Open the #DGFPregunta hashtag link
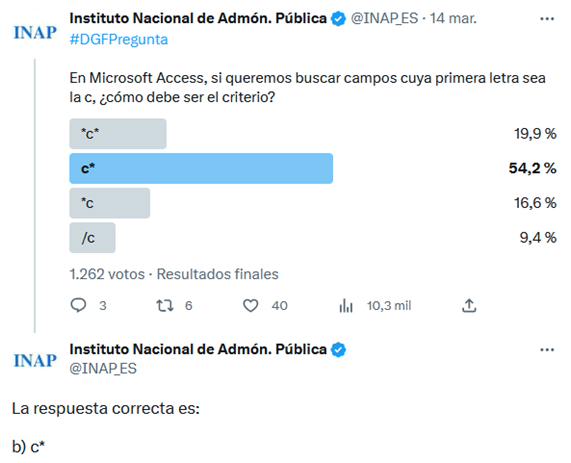 click(119, 39)
